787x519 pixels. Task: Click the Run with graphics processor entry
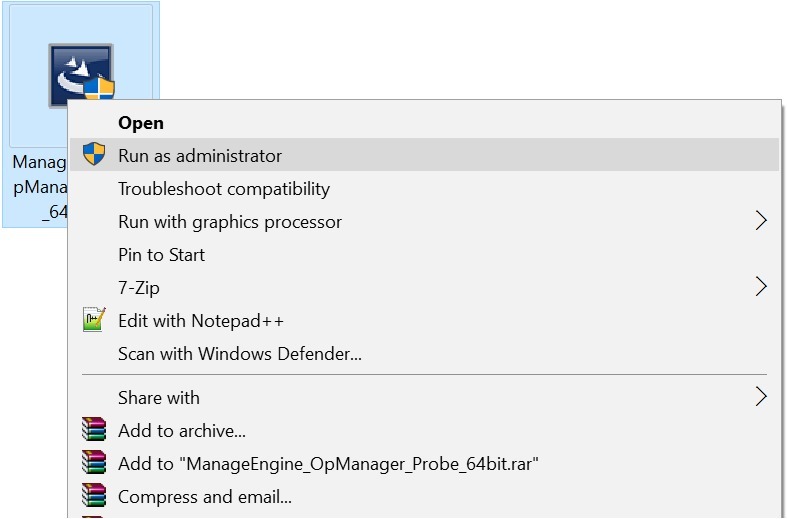(x=230, y=222)
